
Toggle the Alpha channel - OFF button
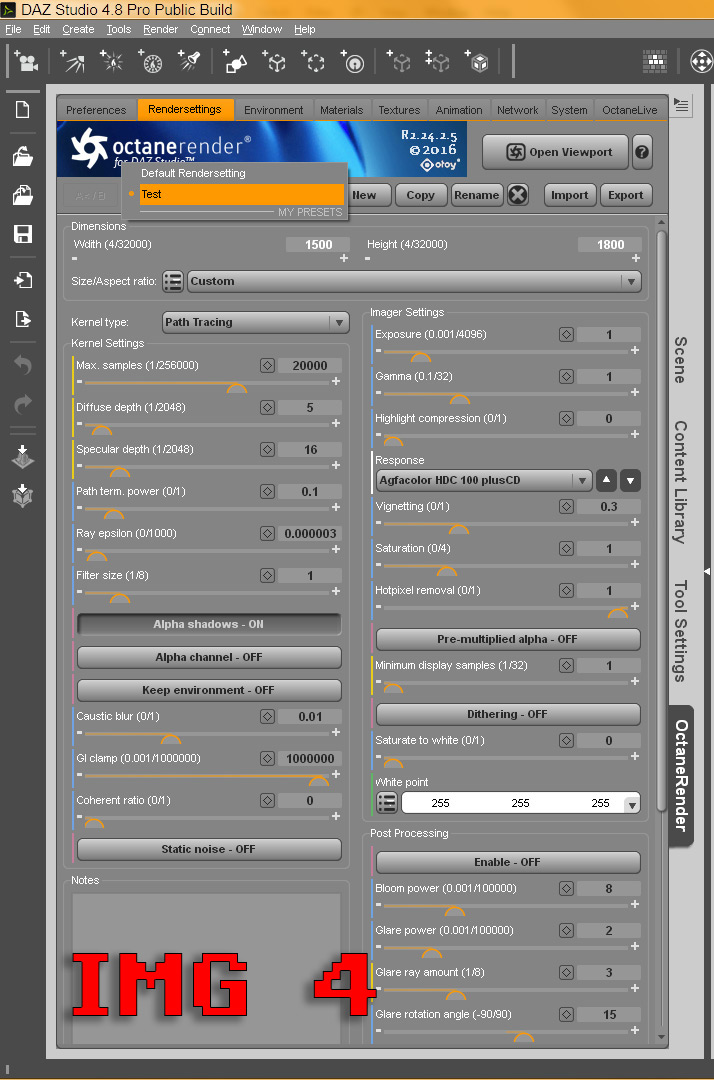[209, 657]
